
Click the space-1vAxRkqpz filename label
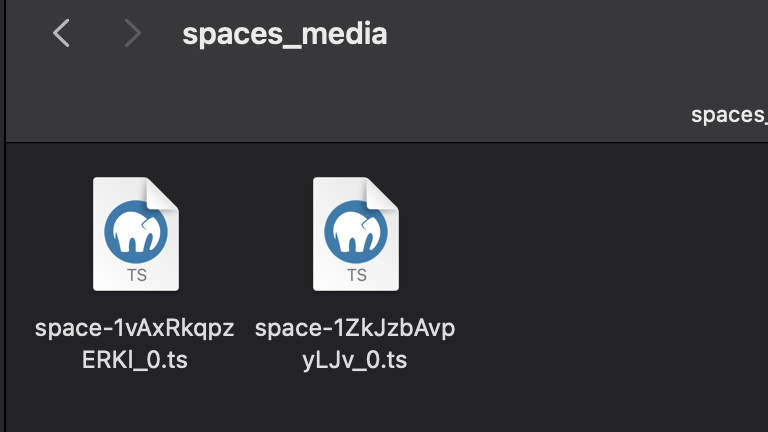pyautogui.click(x=135, y=328)
